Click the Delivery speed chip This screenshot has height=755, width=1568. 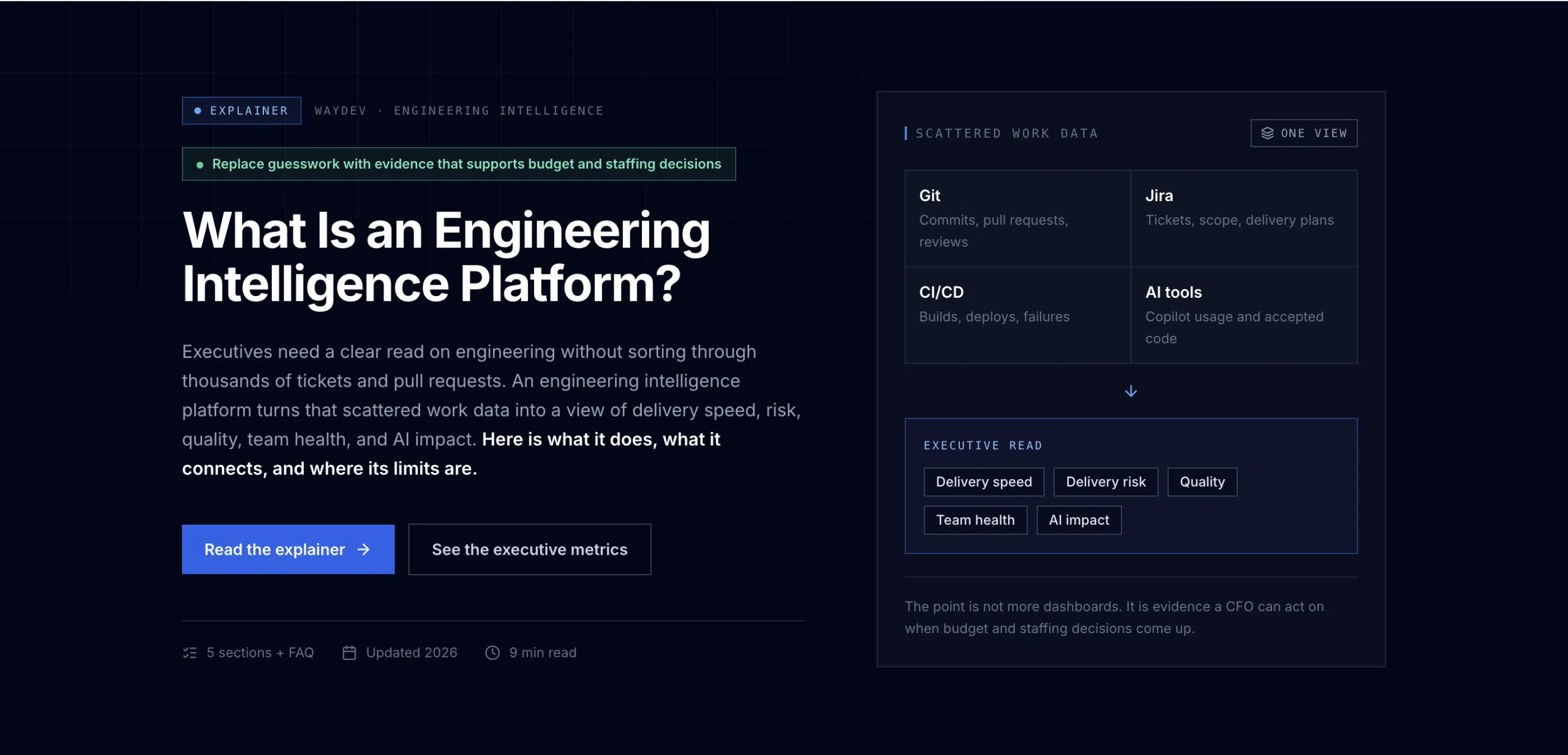pos(984,482)
